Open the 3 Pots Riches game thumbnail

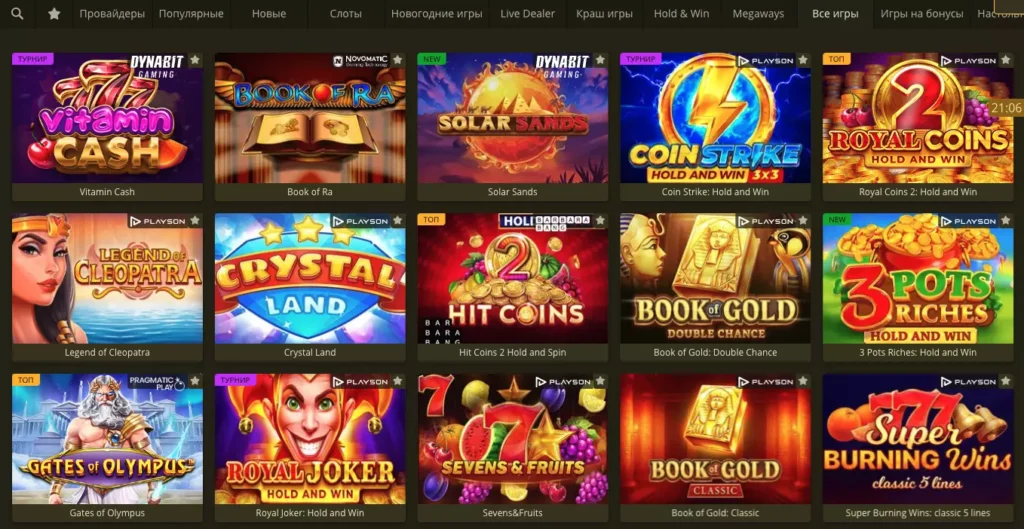click(918, 278)
